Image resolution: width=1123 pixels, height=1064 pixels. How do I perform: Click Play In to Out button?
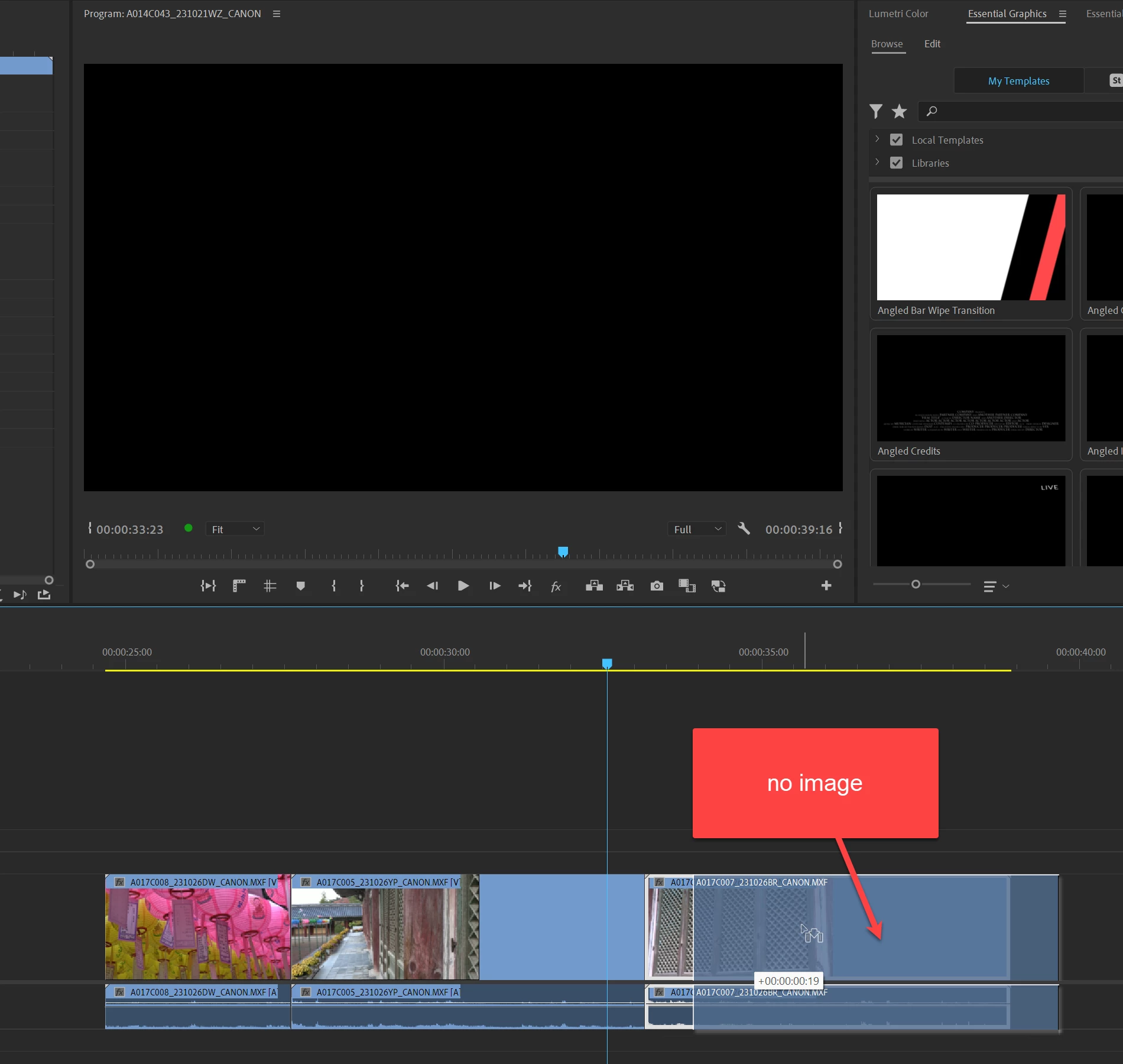(208, 586)
